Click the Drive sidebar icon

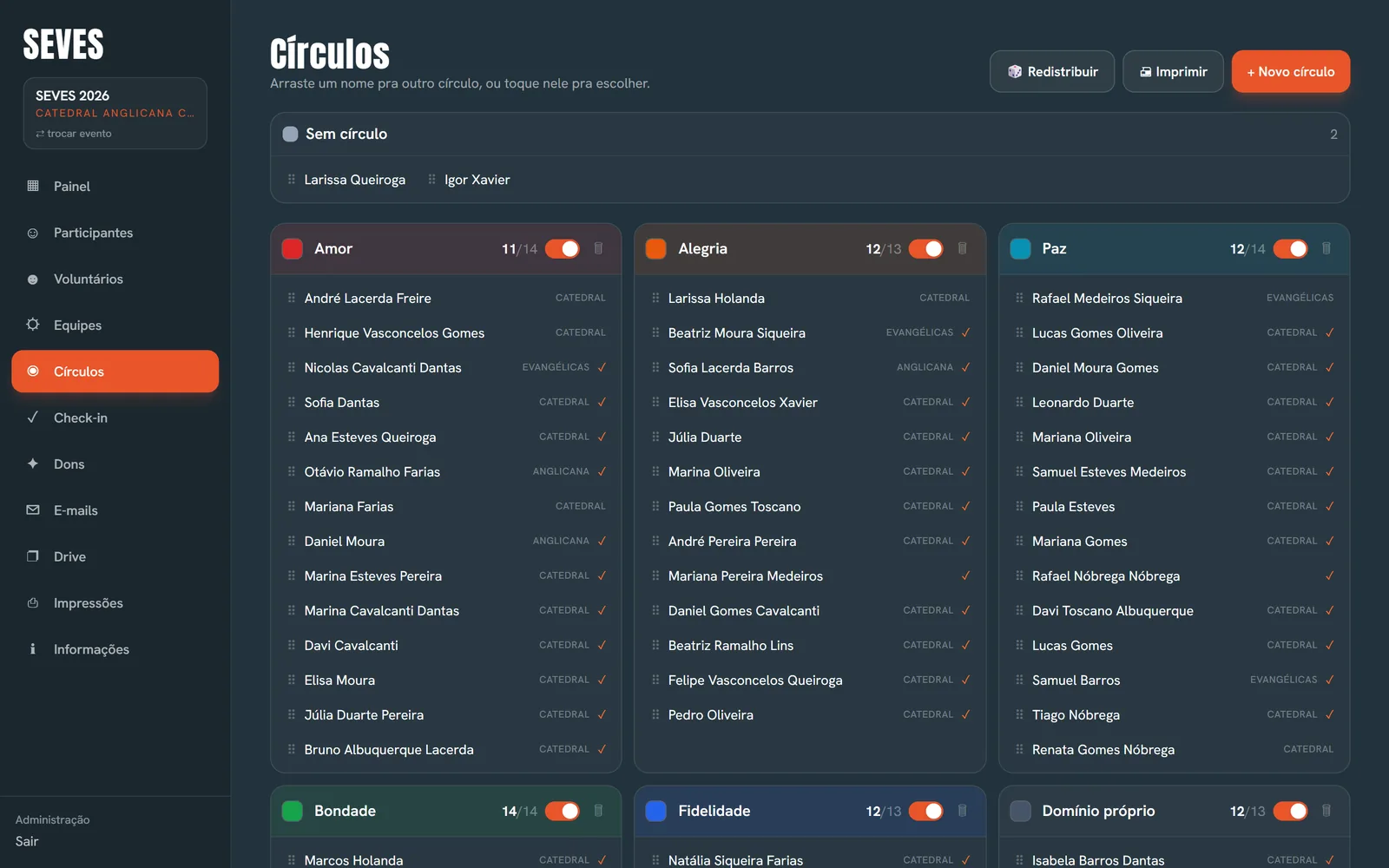click(x=33, y=556)
